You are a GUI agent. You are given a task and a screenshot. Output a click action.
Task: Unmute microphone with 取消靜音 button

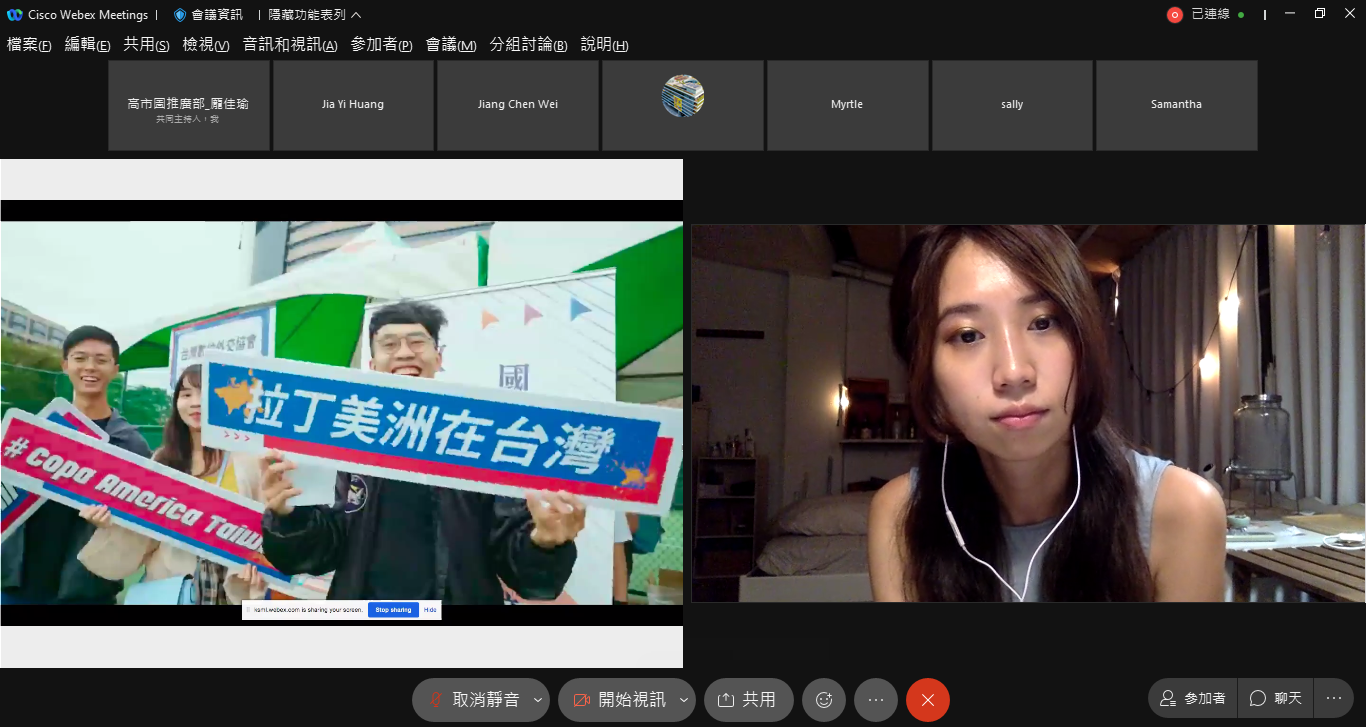(x=473, y=700)
